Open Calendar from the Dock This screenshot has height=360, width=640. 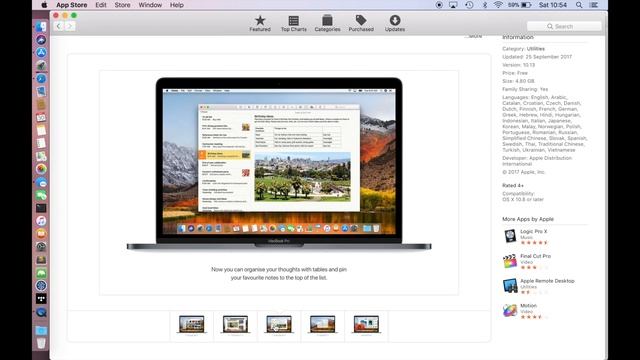tap(41, 118)
